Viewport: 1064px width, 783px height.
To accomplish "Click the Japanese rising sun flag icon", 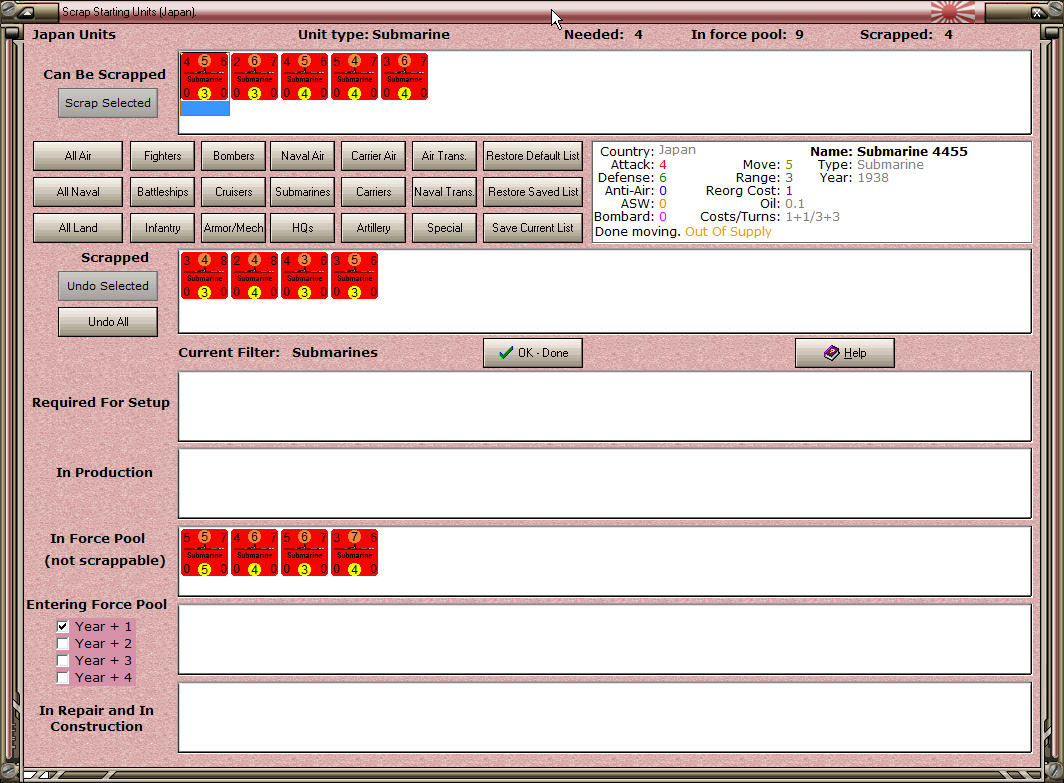I will tap(953, 12).
